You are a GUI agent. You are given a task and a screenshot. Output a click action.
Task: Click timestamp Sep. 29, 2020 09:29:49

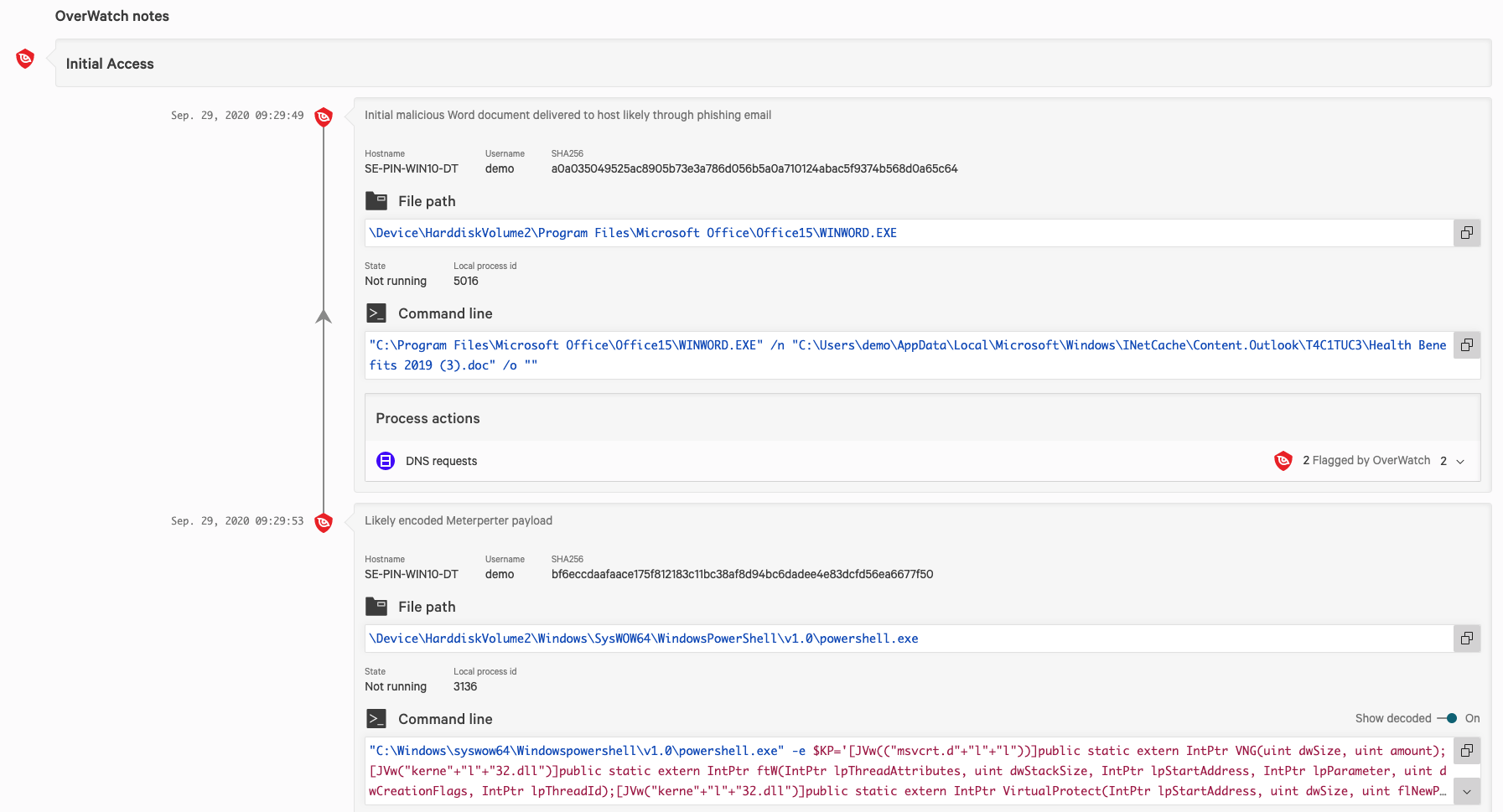(x=237, y=116)
